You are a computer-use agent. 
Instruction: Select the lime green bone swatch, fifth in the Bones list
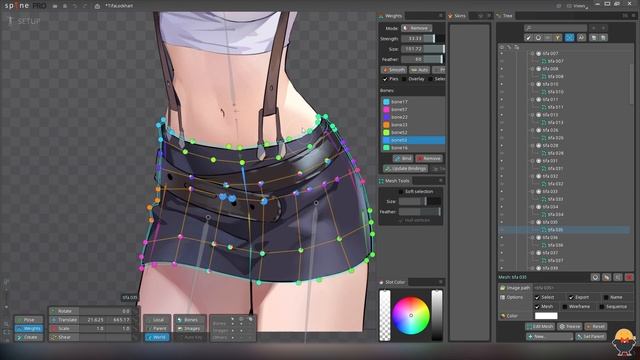386,133
